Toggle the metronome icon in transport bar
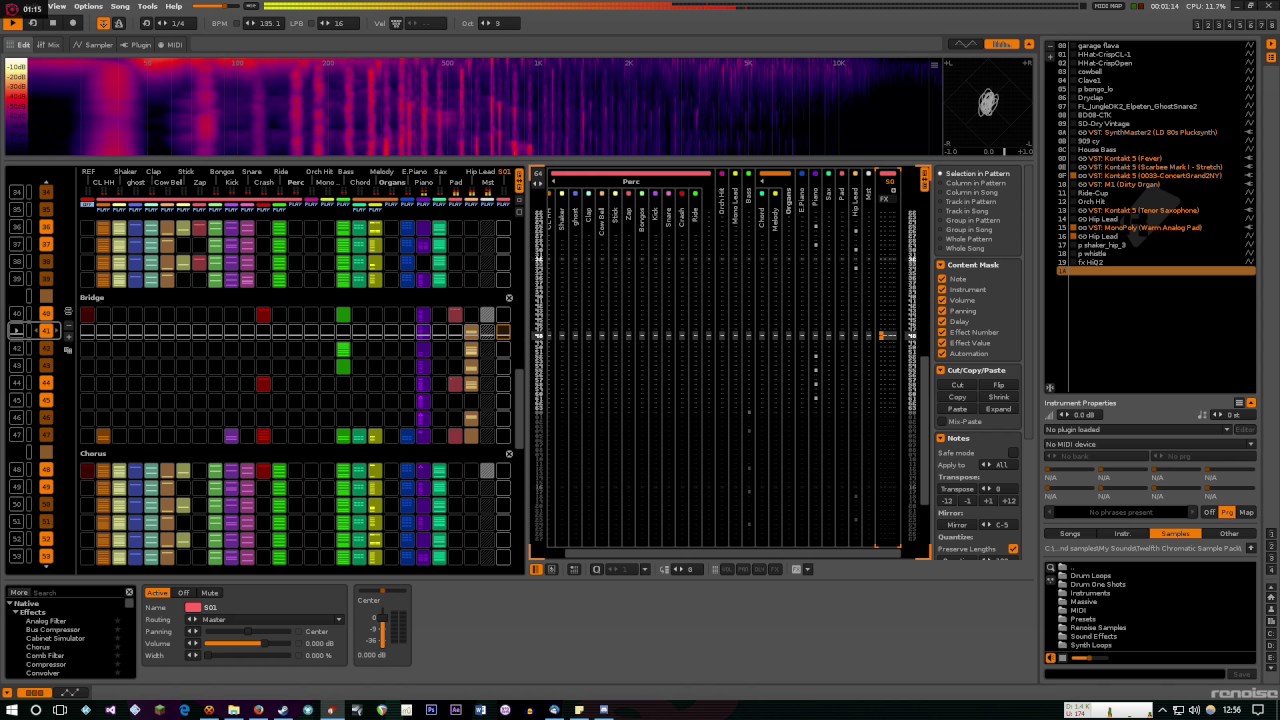This screenshot has width=1280, height=720. [x=117, y=23]
